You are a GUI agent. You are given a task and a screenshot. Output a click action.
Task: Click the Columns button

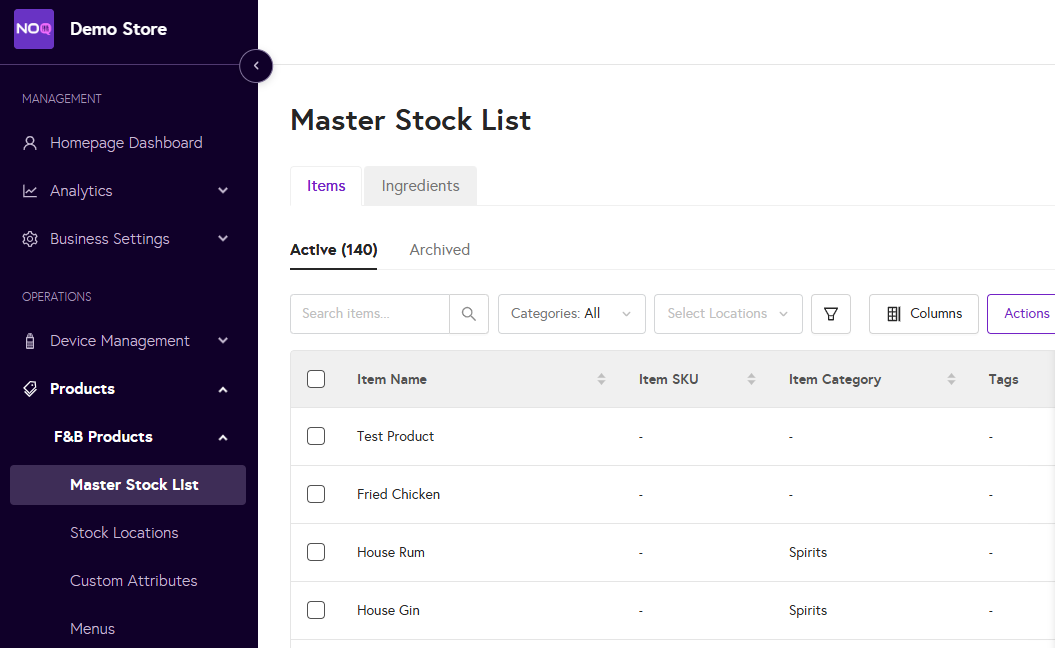(x=924, y=314)
